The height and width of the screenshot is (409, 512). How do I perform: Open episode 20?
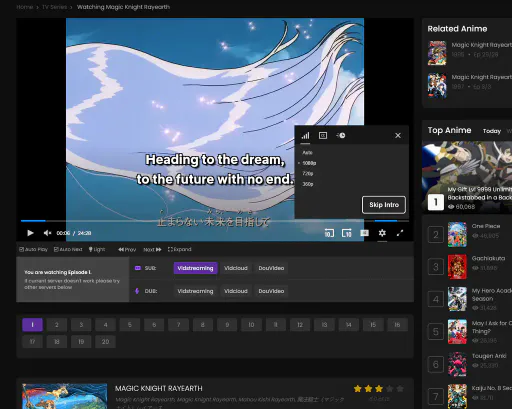[x=105, y=342]
